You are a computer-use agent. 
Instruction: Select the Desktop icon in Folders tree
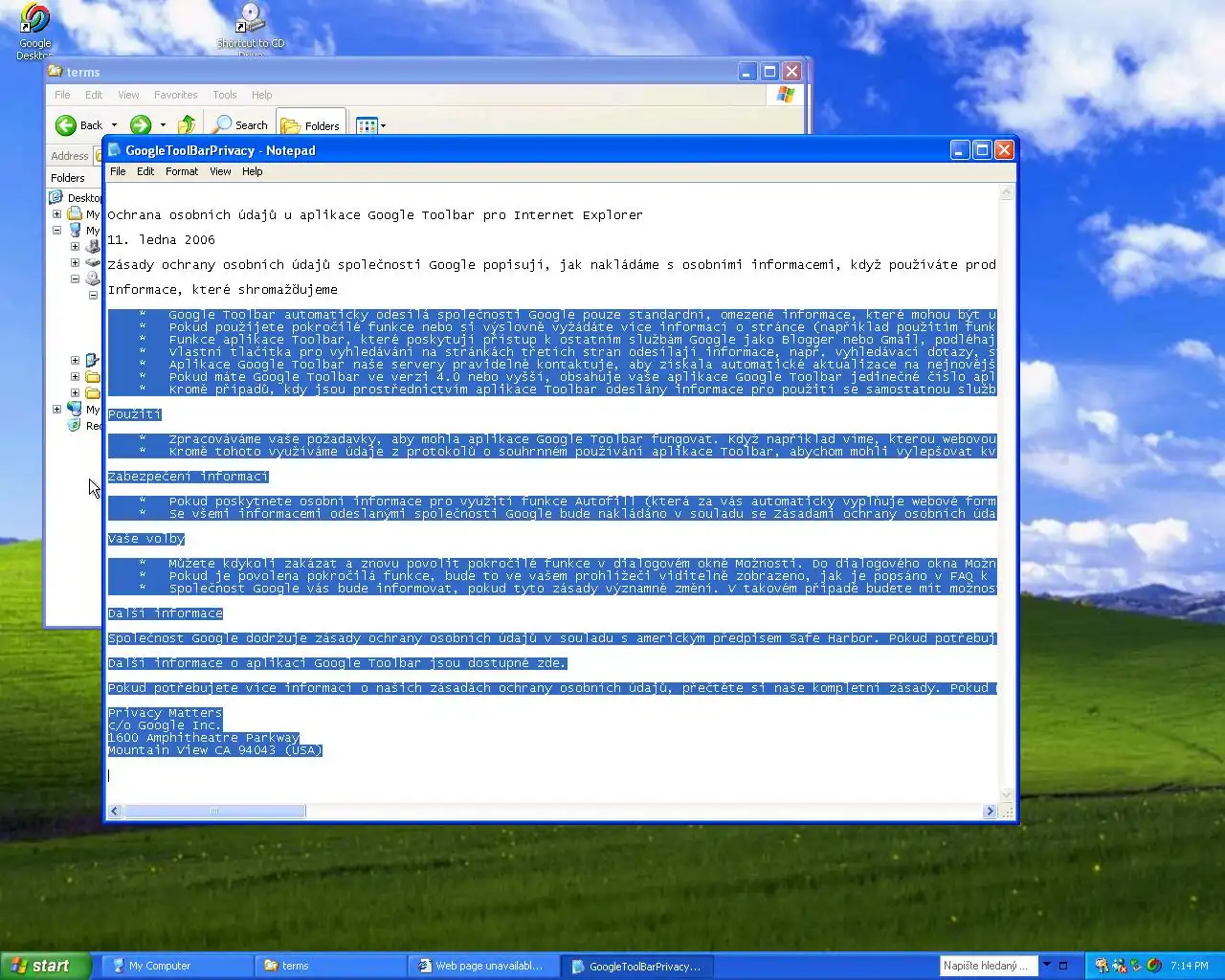tap(57, 197)
